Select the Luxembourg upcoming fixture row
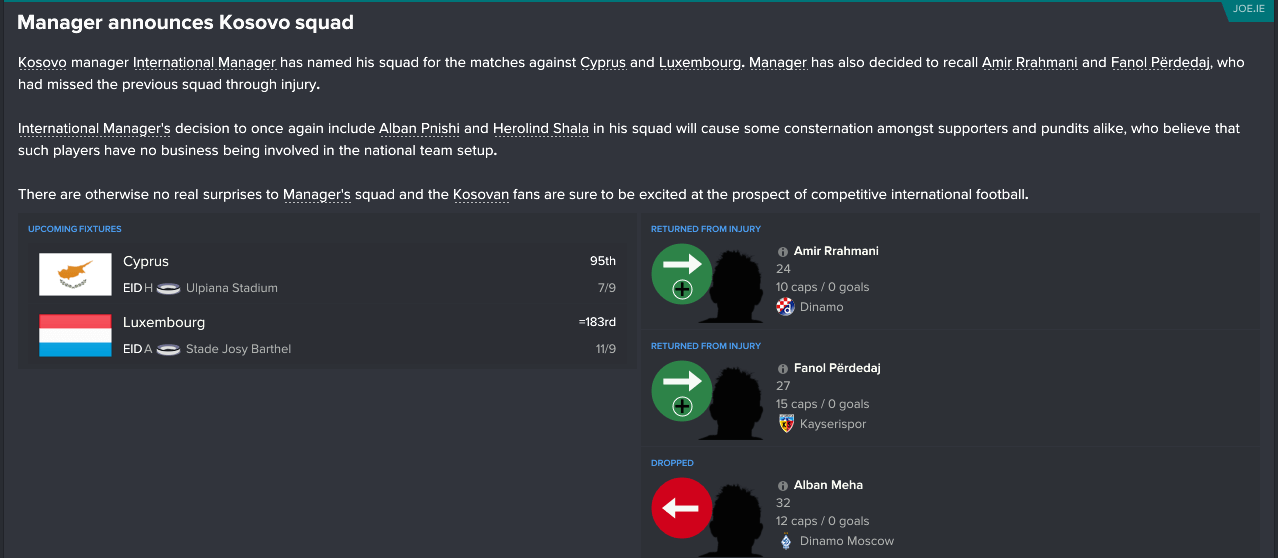Image resolution: width=1278 pixels, height=558 pixels. [x=327, y=336]
